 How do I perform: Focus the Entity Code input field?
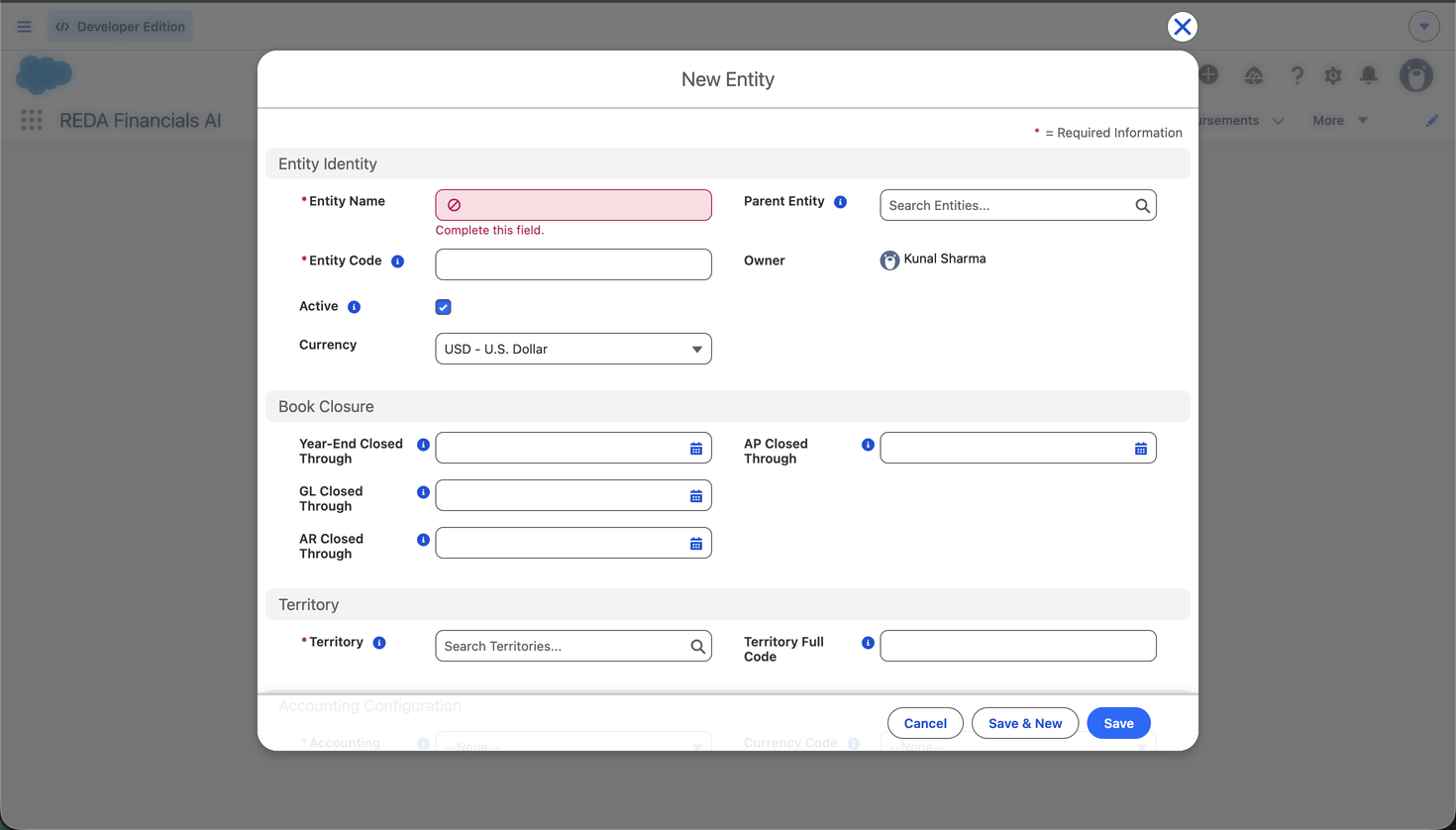pyautogui.click(x=573, y=264)
